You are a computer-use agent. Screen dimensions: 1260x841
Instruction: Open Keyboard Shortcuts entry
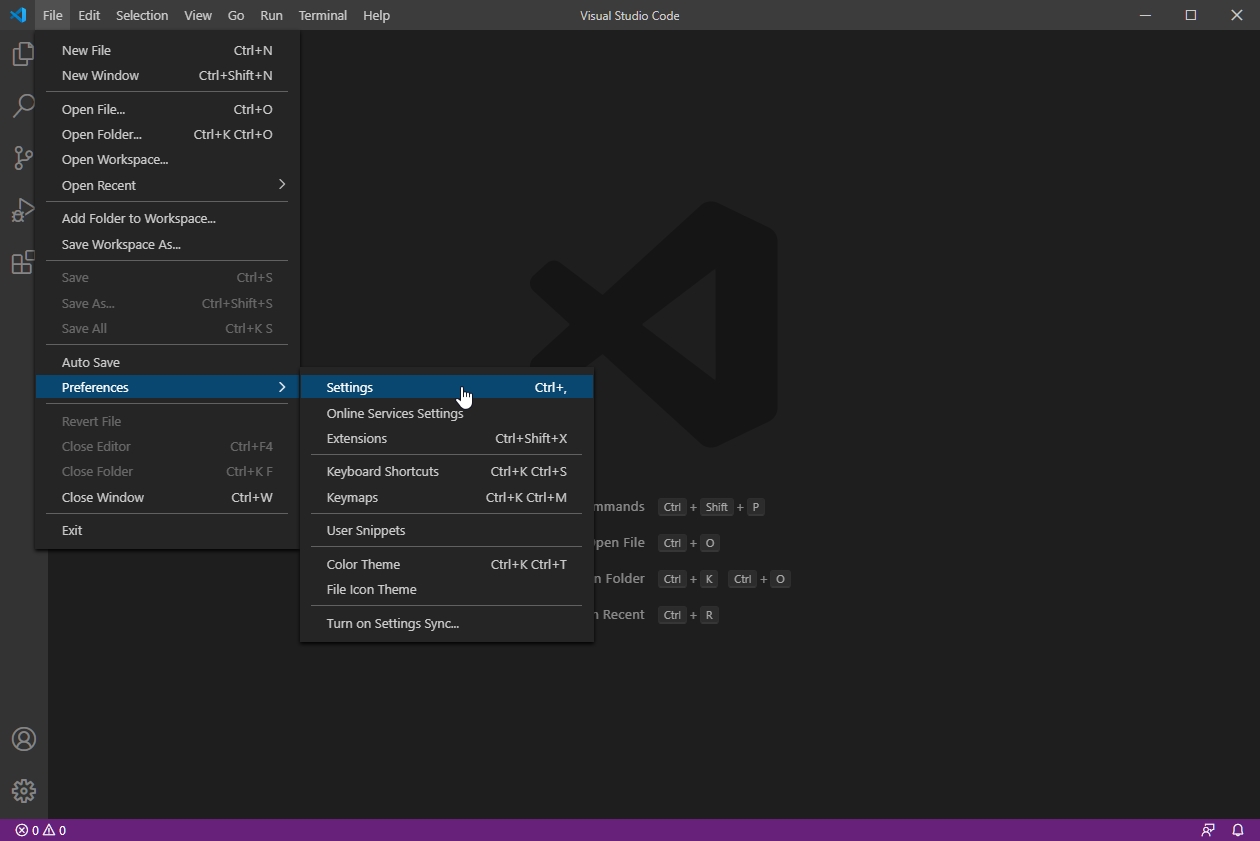447,471
